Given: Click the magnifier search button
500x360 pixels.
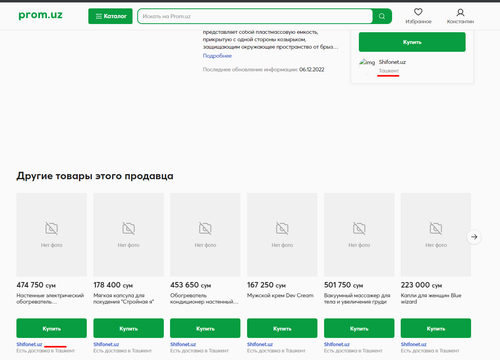Looking at the screenshot, I should coord(382,16).
